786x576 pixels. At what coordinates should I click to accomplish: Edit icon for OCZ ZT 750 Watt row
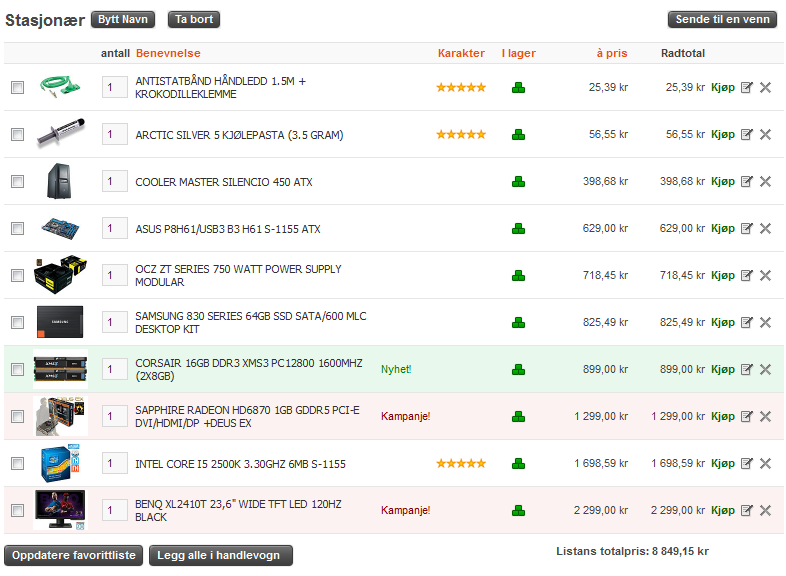point(747,275)
